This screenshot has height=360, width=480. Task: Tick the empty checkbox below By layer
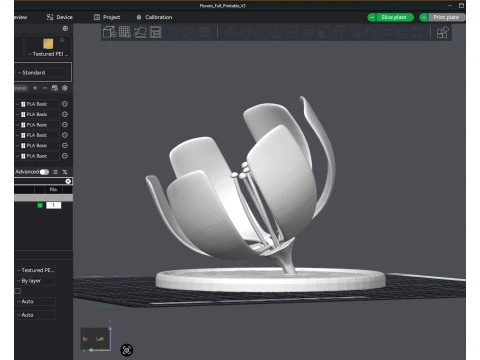click(18, 291)
